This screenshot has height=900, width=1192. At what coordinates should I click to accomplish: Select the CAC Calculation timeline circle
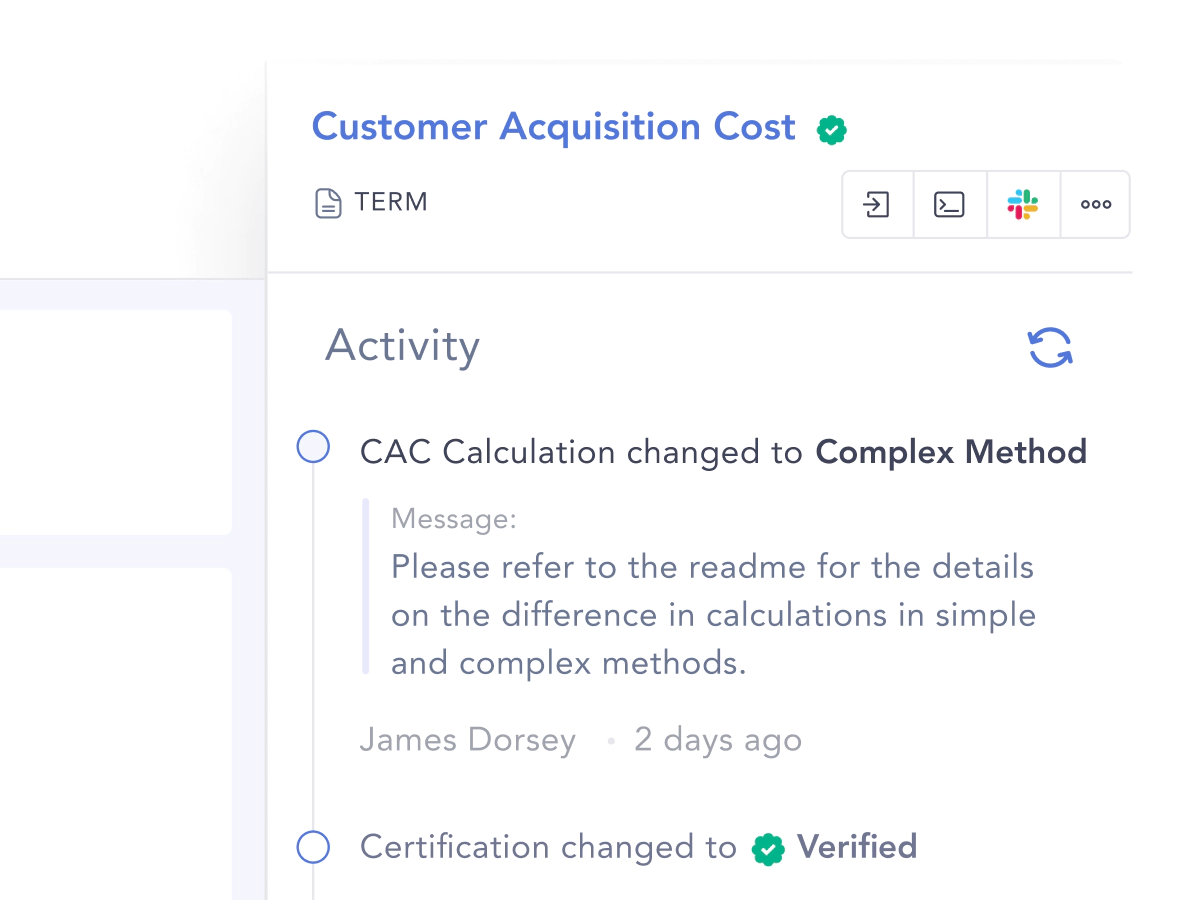pyautogui.click(x=313, y=447)
